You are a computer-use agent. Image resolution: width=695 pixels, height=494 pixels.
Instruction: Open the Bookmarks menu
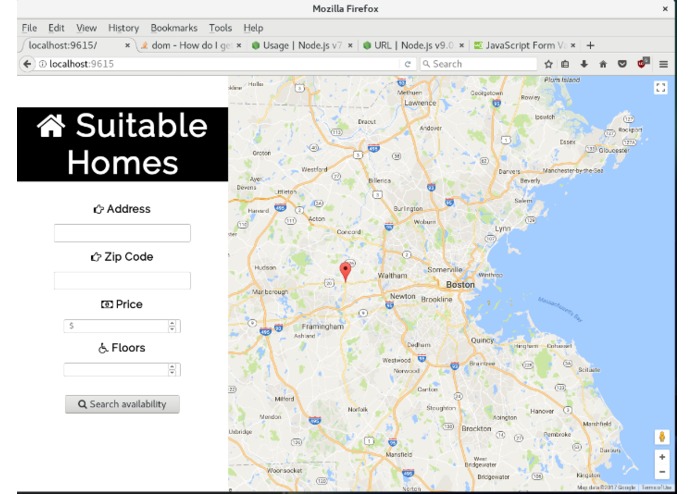(174, 28)
